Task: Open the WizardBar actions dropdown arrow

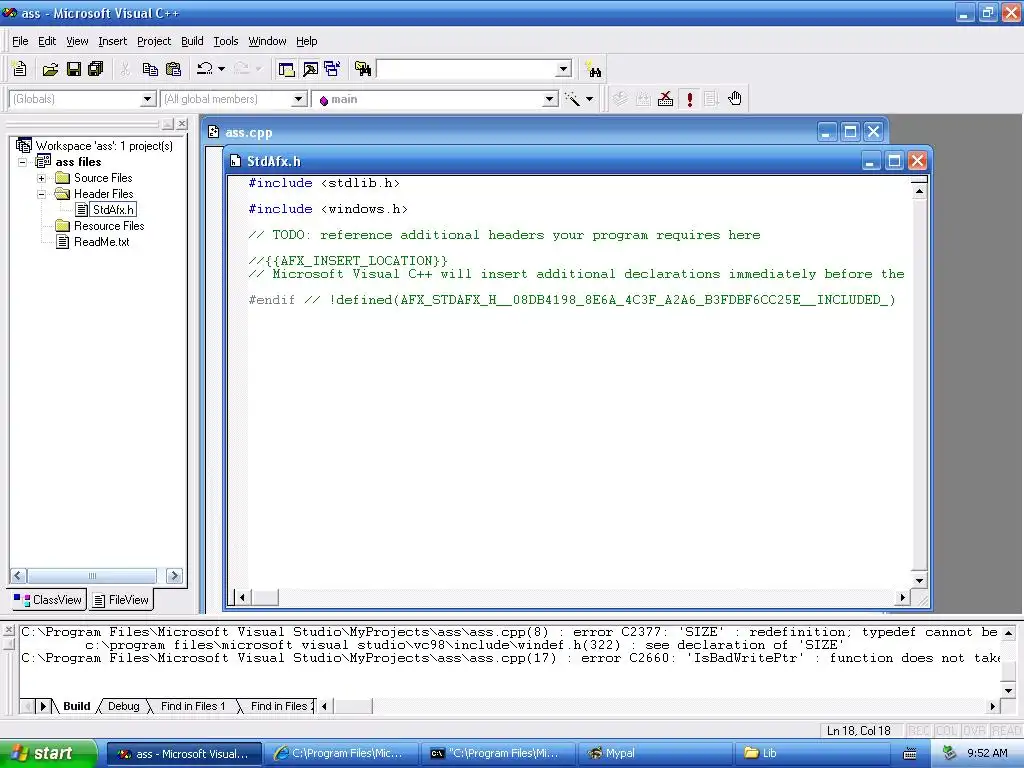Action: [589, 99]
